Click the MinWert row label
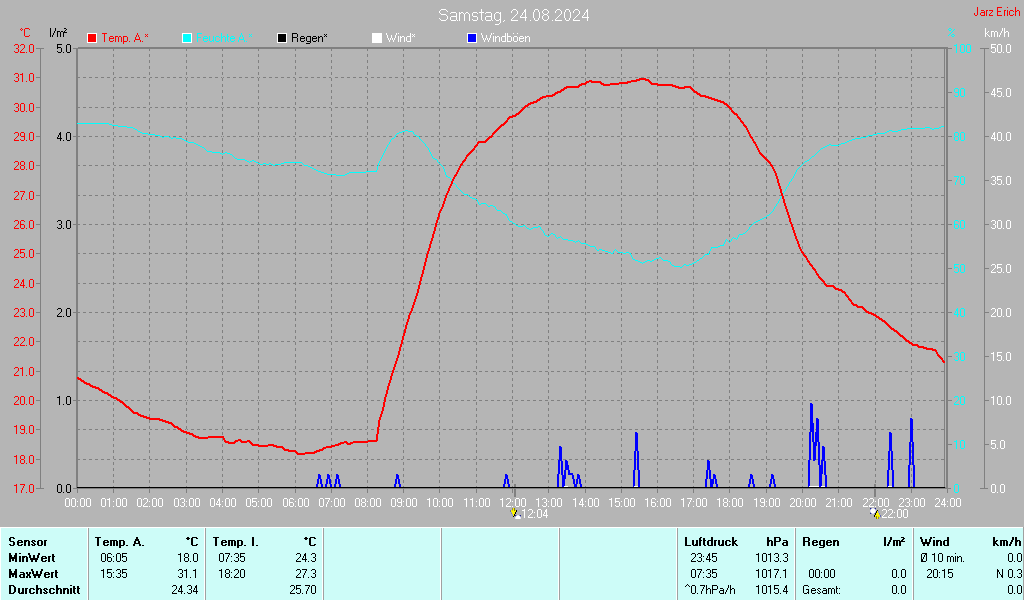 [x=30, y=558]
